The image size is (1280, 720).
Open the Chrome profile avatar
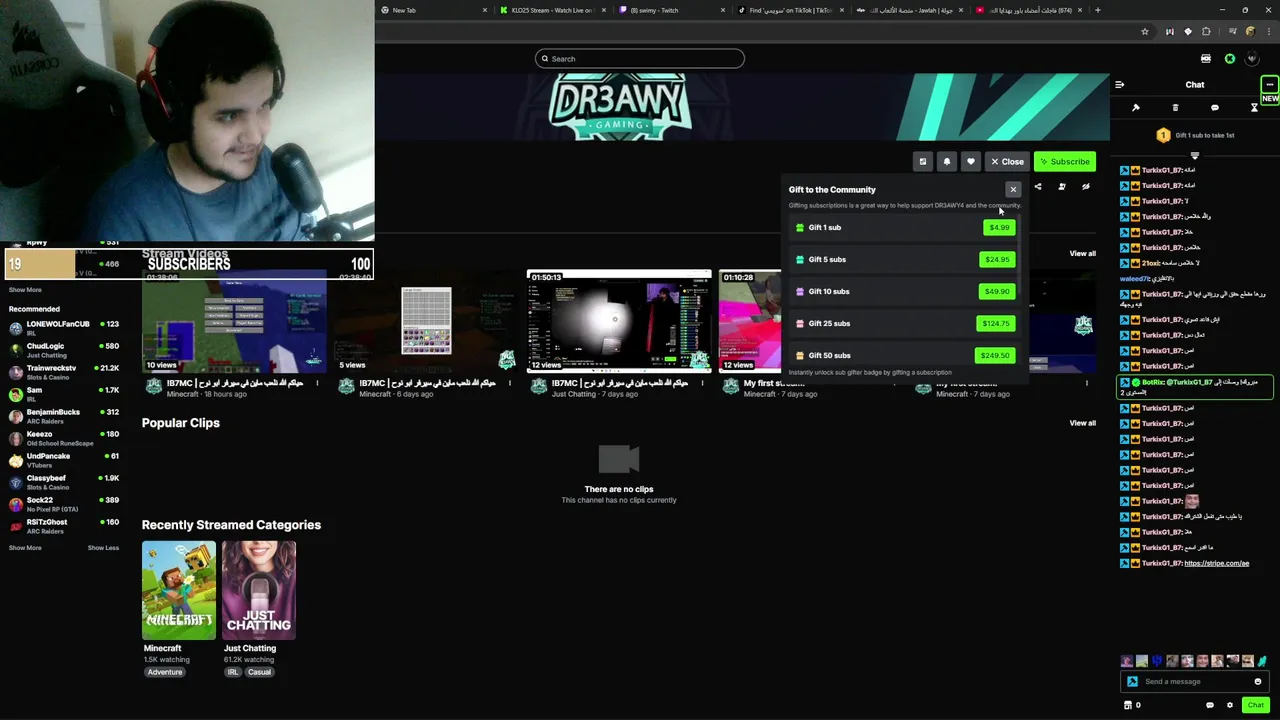click(x=1250, y=32)
